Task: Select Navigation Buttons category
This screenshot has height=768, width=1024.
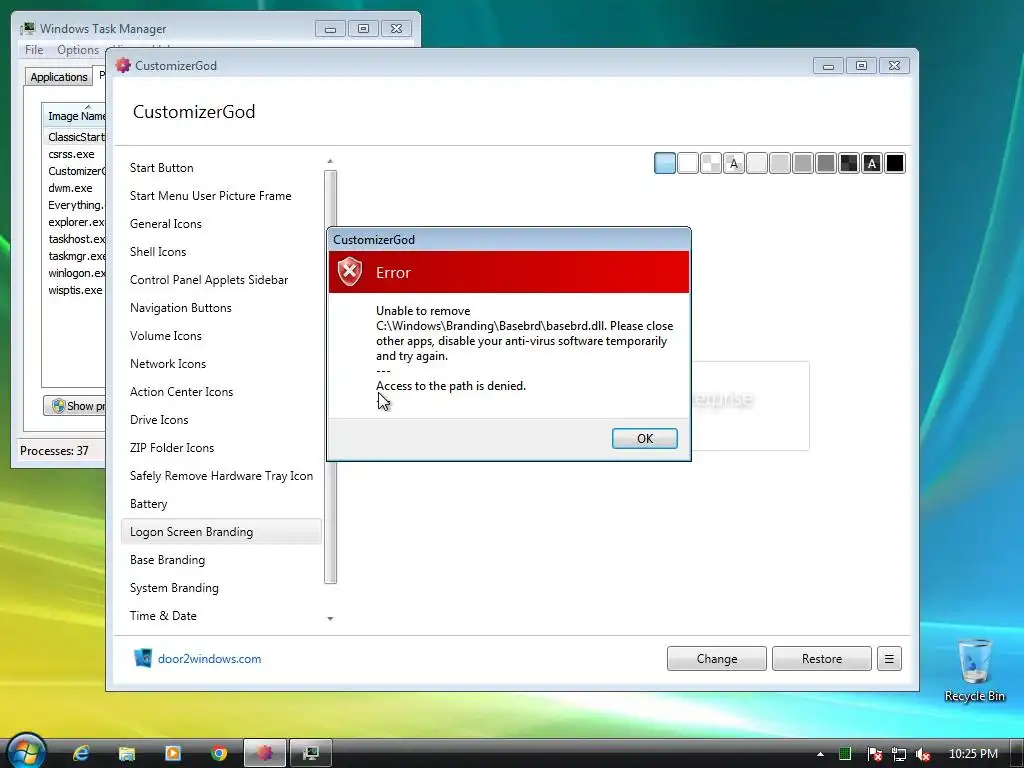Action: point(221,308)
